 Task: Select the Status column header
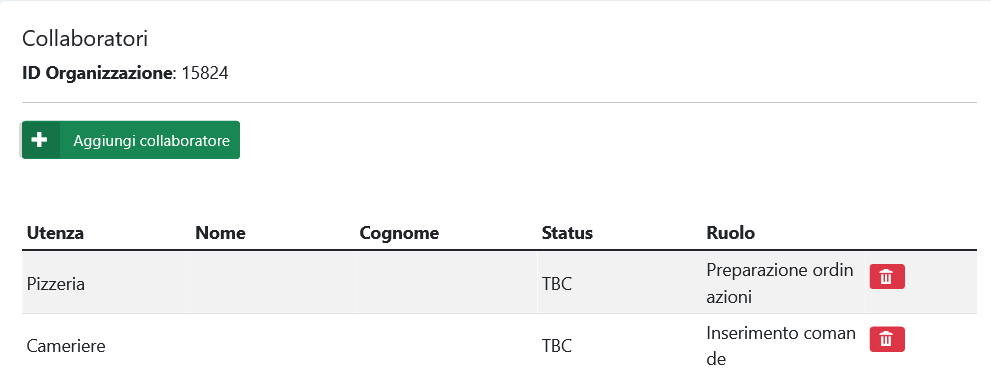click(x=567, y=233)
